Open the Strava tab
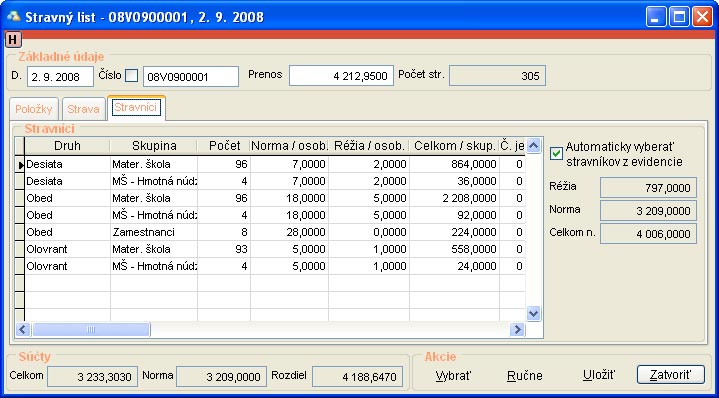The height and width of the screenshot is (398, 719). pyautogui.click(x=83, y=109)
